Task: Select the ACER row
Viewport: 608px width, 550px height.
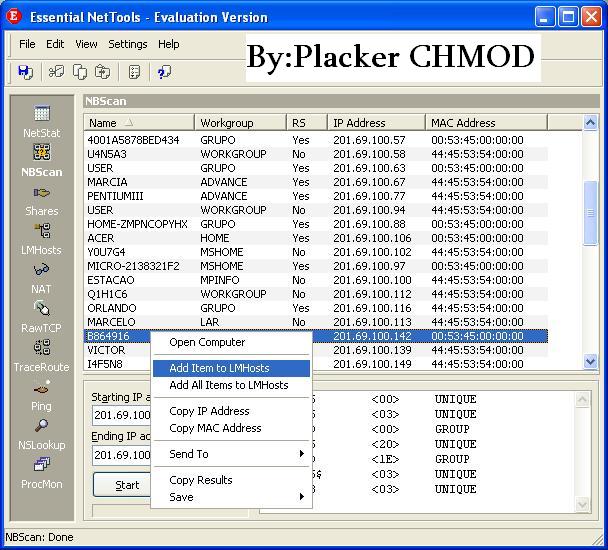Action: [x=316, y=238]
